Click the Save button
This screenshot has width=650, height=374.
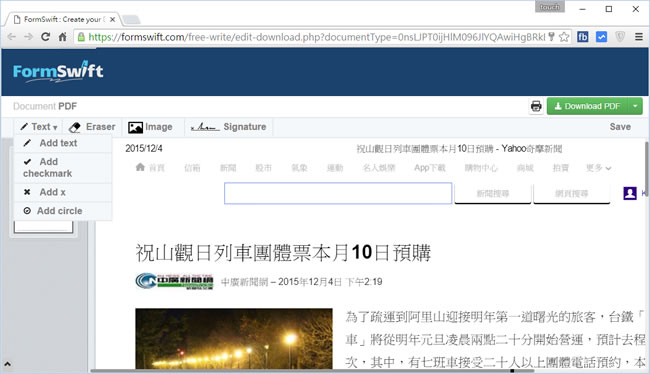(x=620, y=127)
